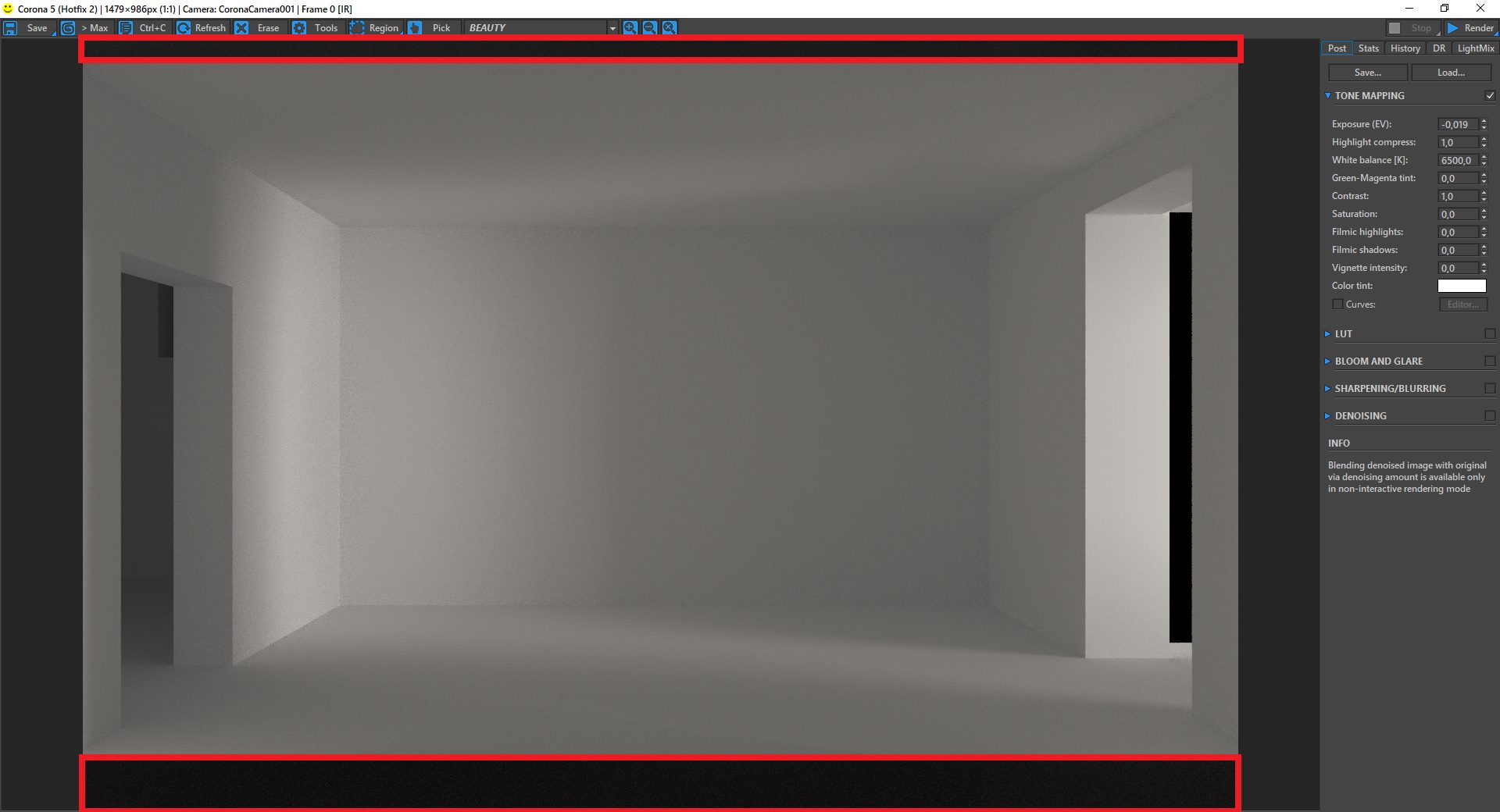1500x812 pixels.
Task: Open the Tools gear icon
Action: pos(299,28)
